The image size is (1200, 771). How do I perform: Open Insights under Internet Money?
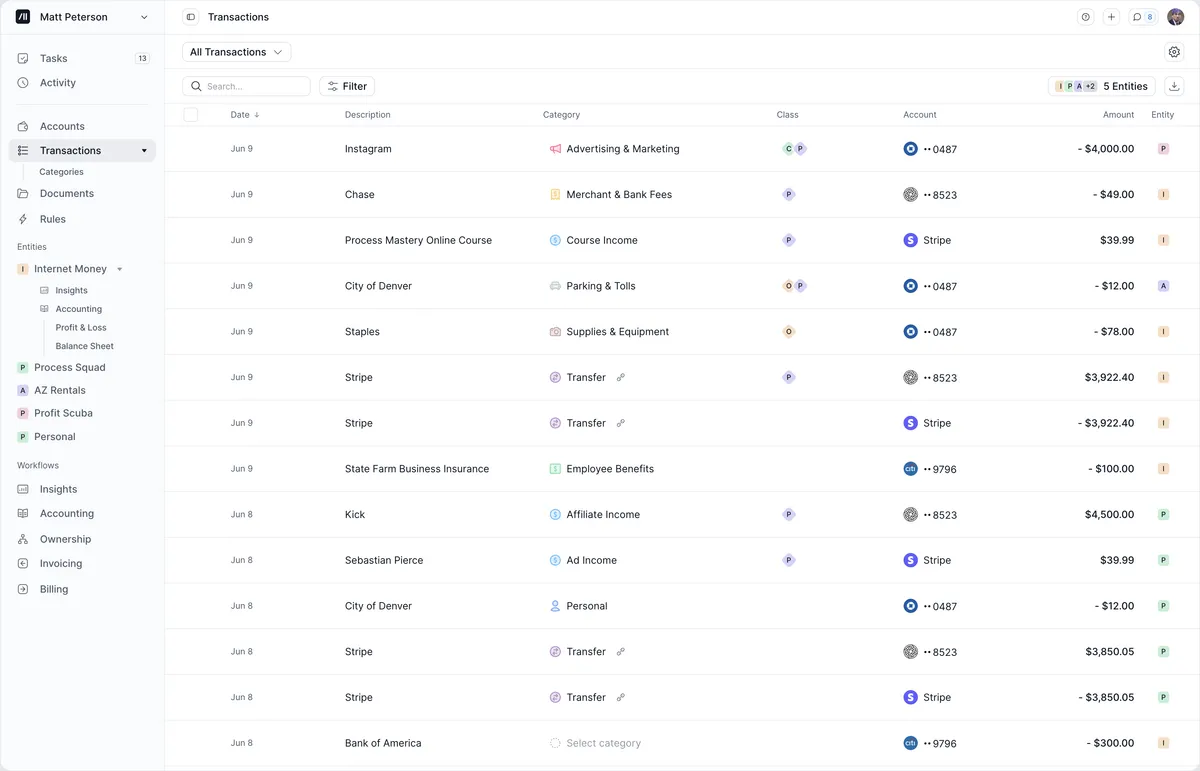point(71,291)
